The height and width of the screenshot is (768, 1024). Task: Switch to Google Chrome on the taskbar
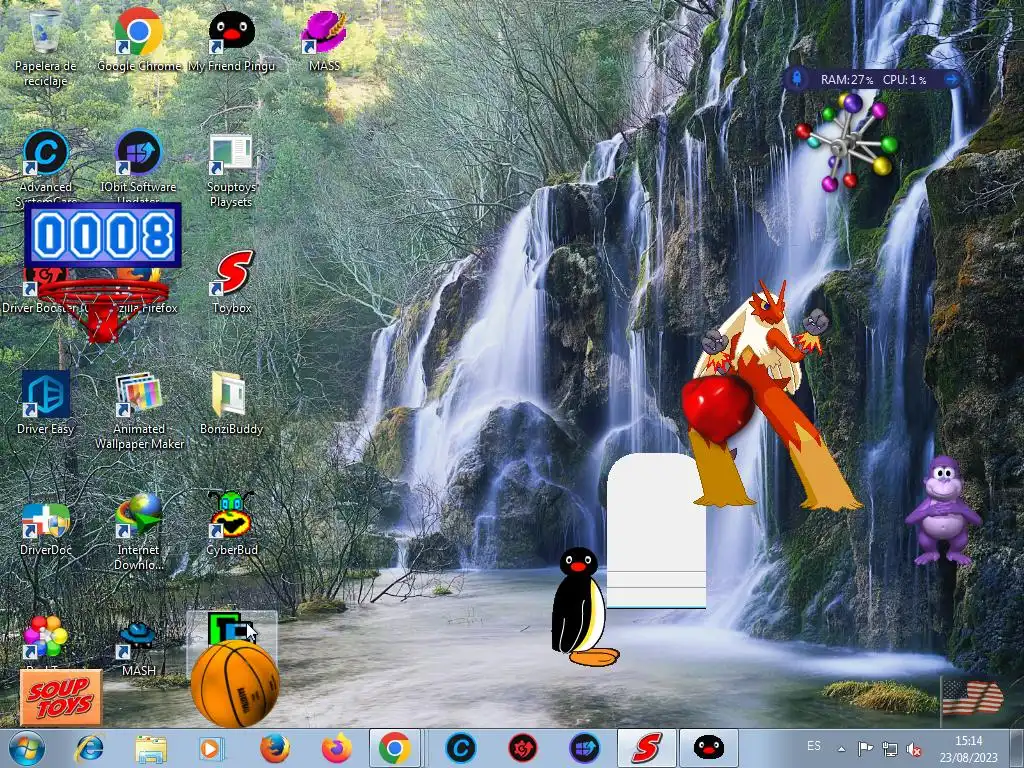coord(394,748)
